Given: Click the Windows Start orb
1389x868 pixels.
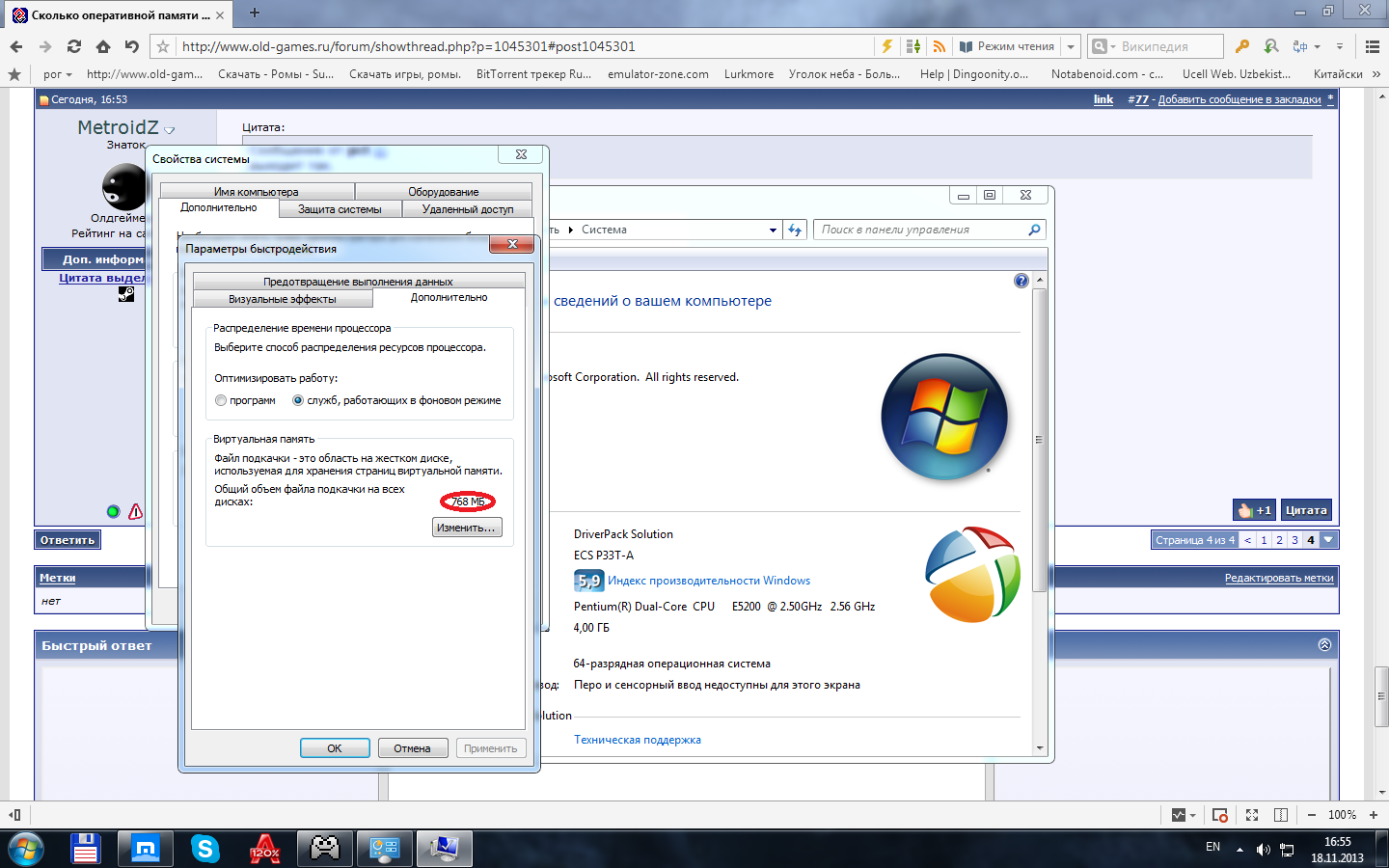Looking at the screenshot, I should pos(26,849).
